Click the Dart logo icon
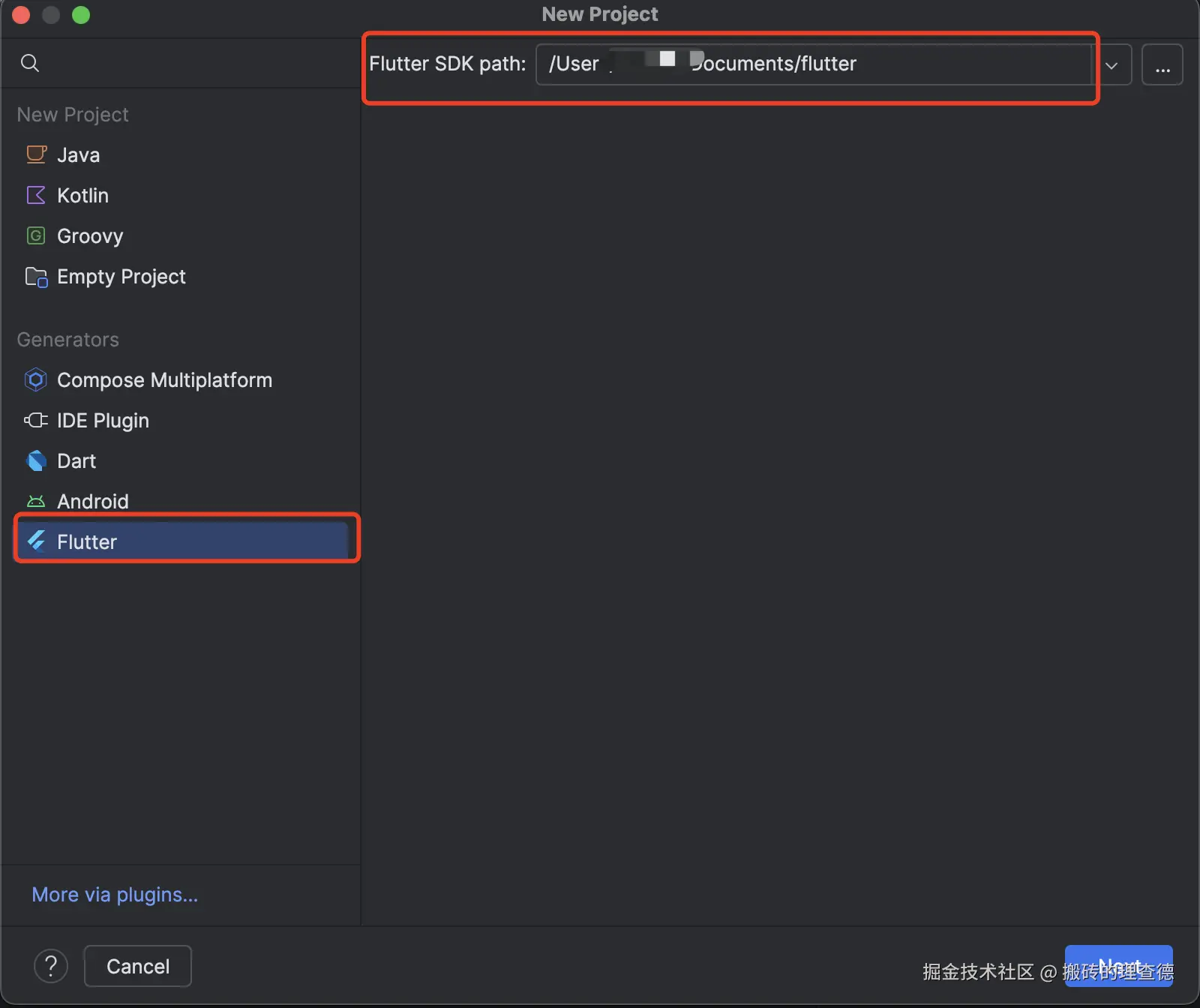 pos(36,460)
